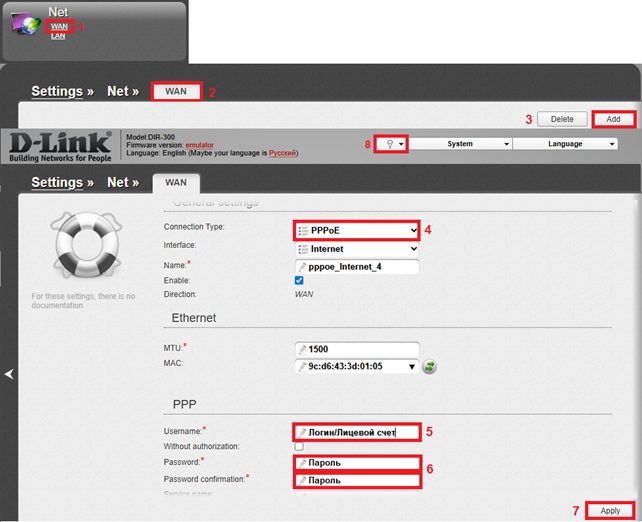The width and height of the screenshot is (642, 522).
Task: Click Net breadcrumb in the lower header
Action: tap(118, 182)
